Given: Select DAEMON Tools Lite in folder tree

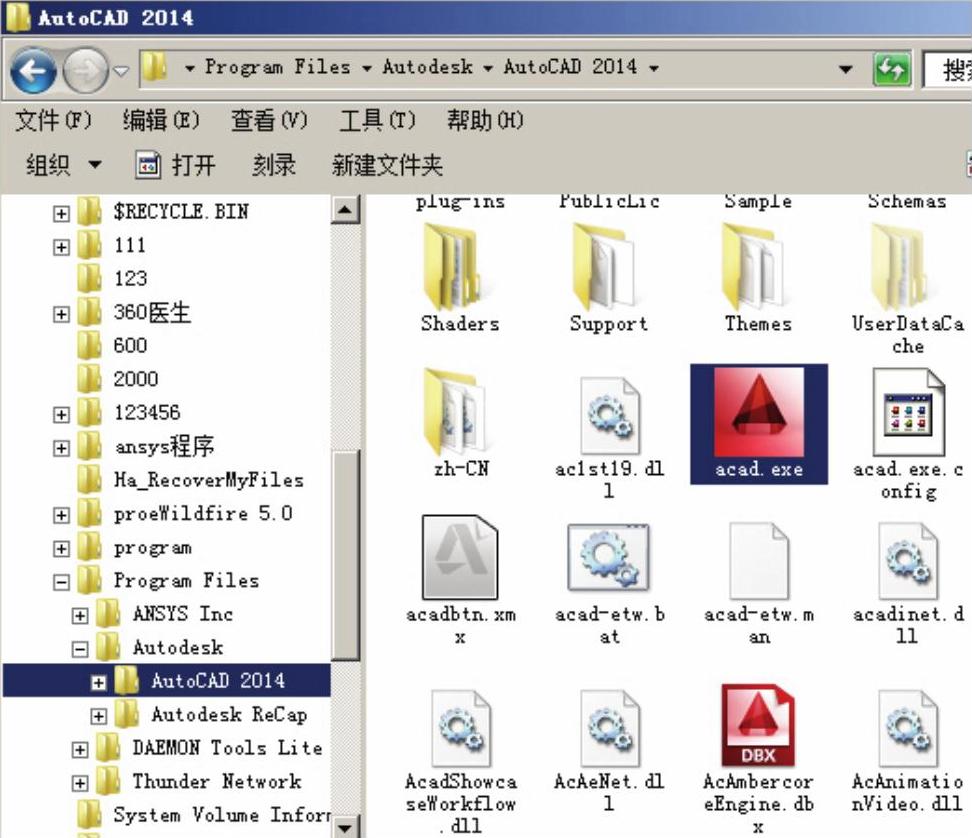Looking at the screenshot, I should point(227,748).
